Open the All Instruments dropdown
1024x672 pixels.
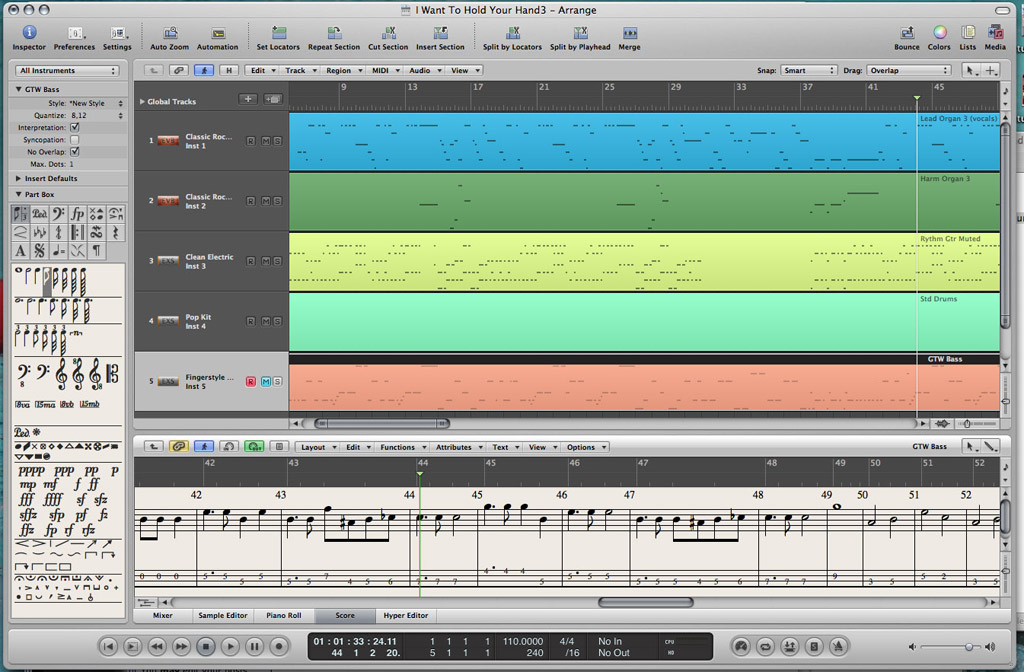(67, 71)
